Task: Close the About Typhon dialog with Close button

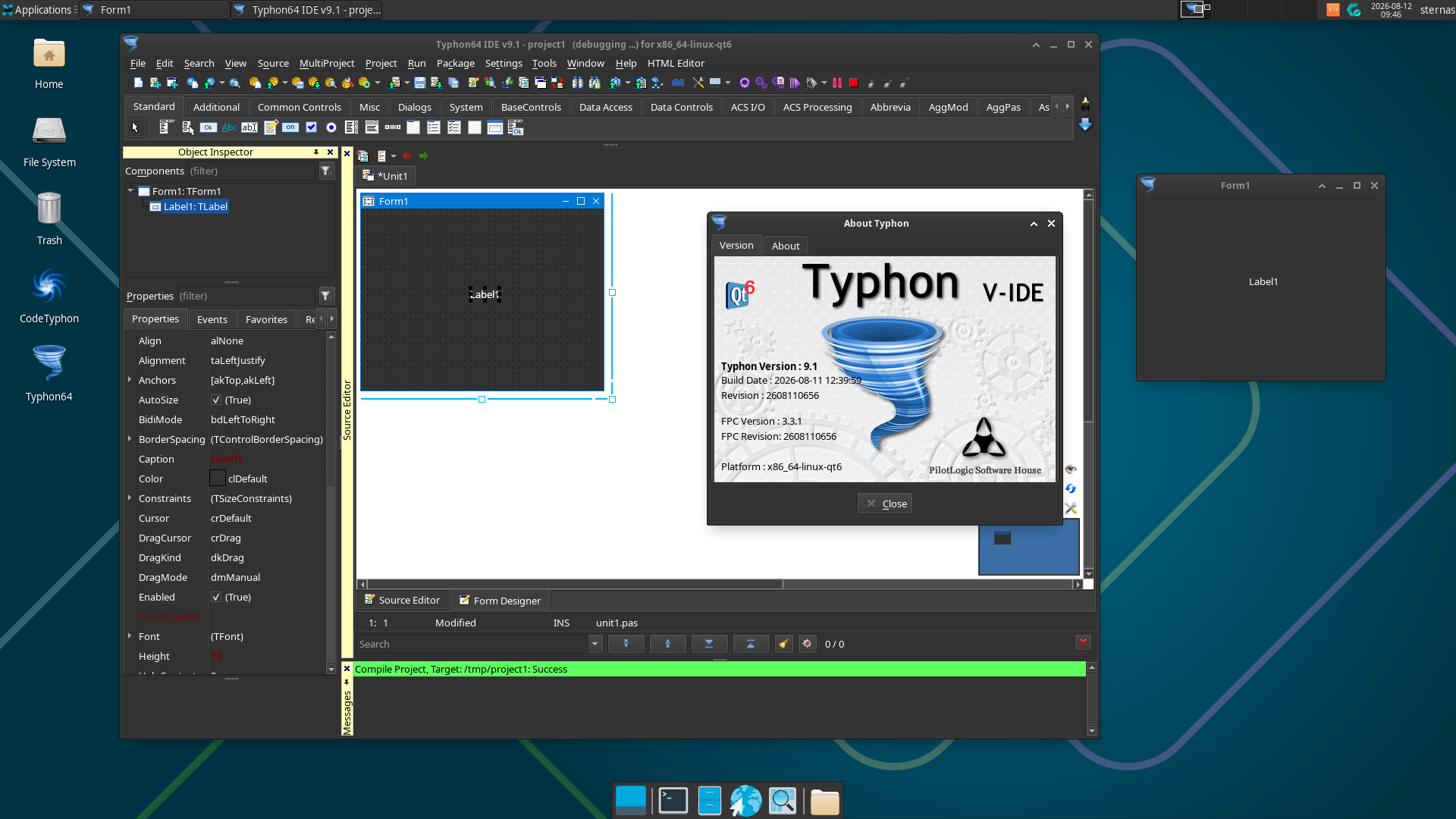Action: (885, 504)
